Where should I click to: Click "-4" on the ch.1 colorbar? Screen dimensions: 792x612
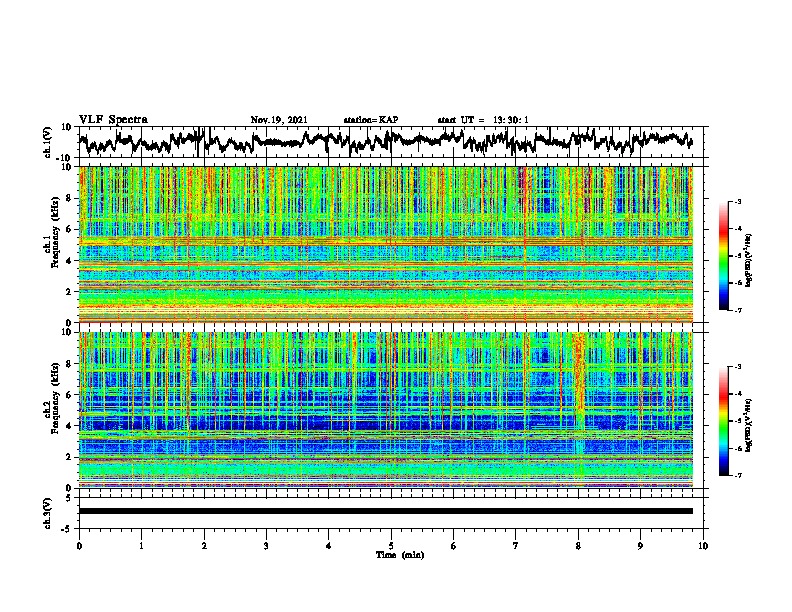(738, 229)
